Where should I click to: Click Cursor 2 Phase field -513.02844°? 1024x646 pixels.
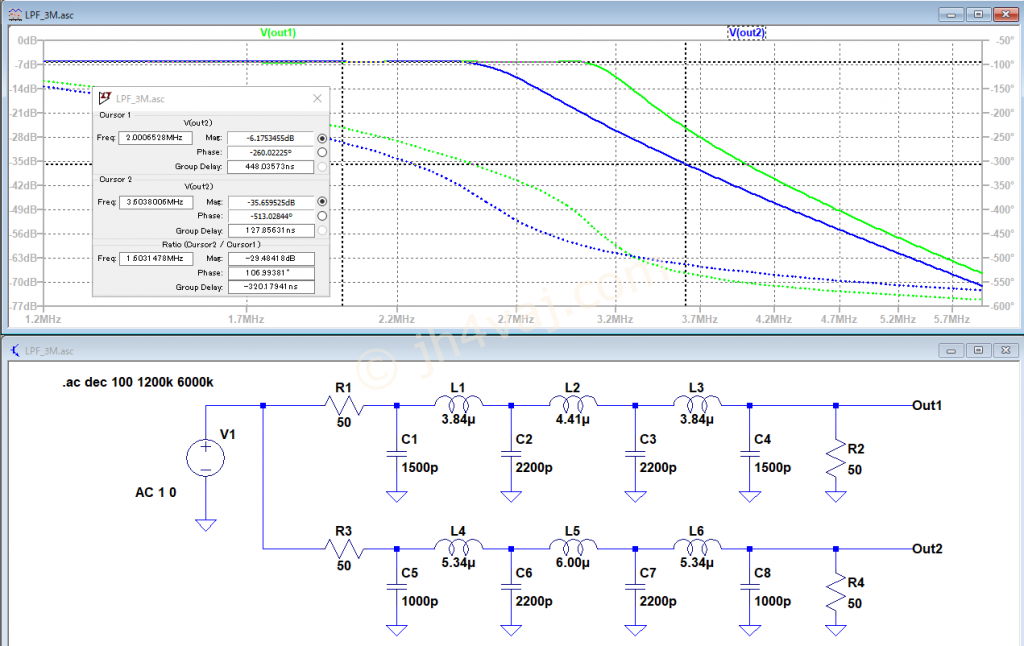tap(271, 216)
